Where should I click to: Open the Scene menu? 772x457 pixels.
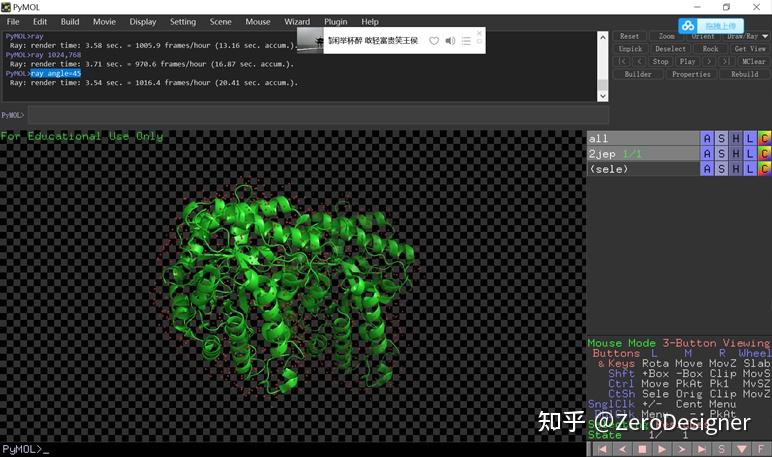[220, 22]
